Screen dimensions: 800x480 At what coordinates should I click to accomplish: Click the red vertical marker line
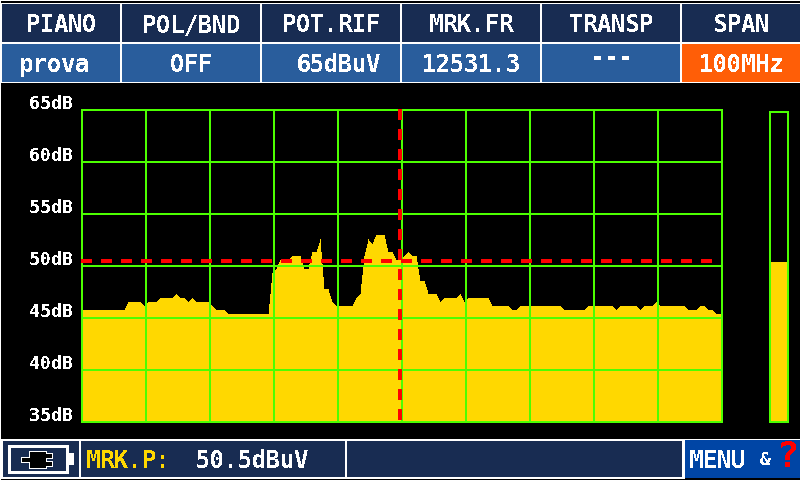click(x=400, y=265)
